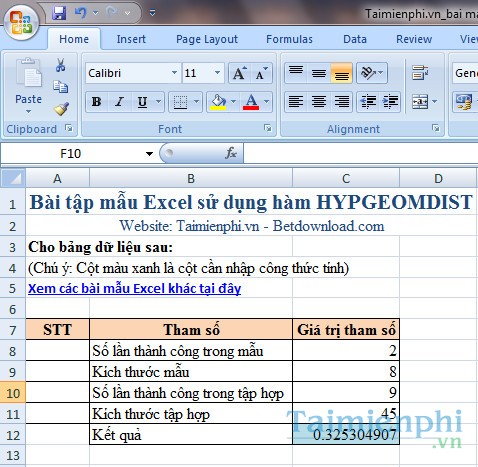The width and height of the screenshot is (478, 467).
Task: Set the orientation of cell text
Action: pyautogui.click(x=372, y=73)
